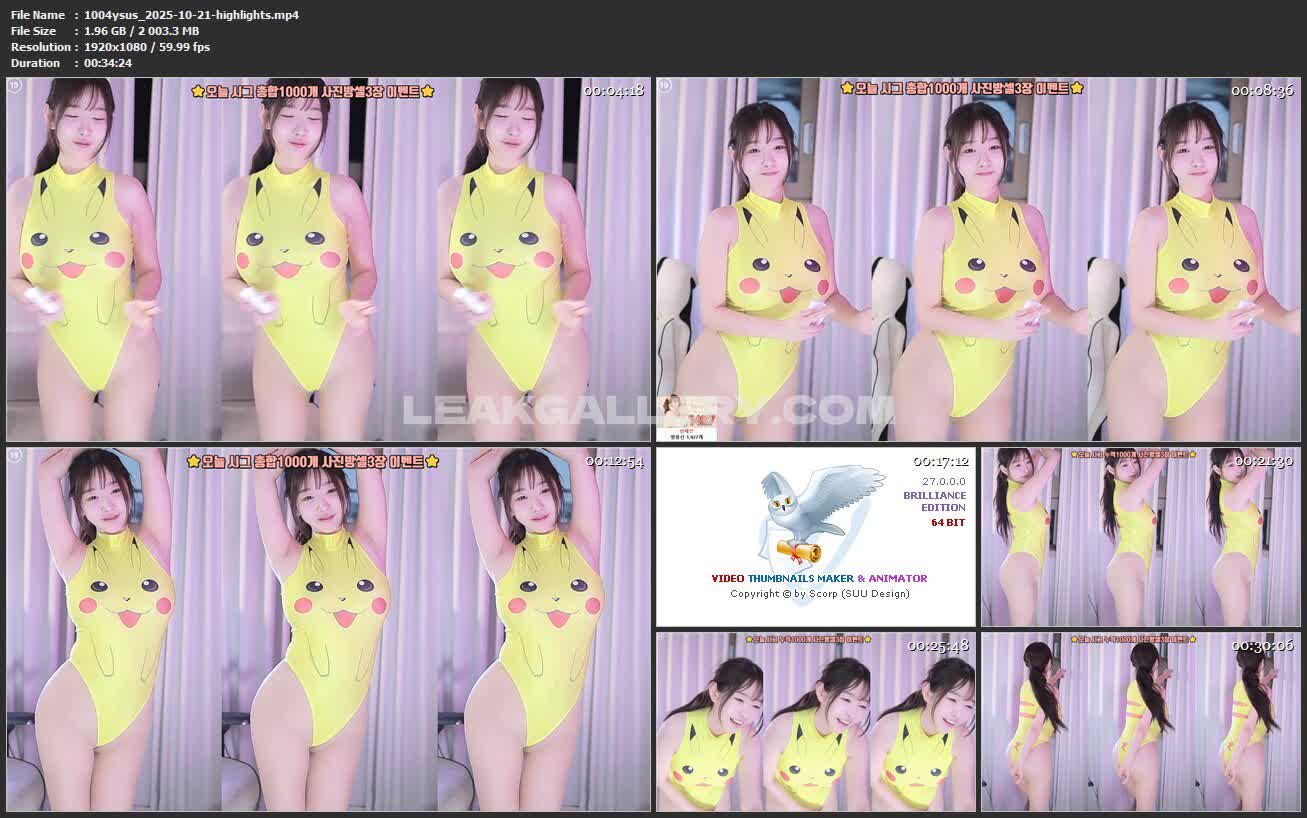Click the 64 BIT label
1307x818 pixels.
click(x=948, y=523)
